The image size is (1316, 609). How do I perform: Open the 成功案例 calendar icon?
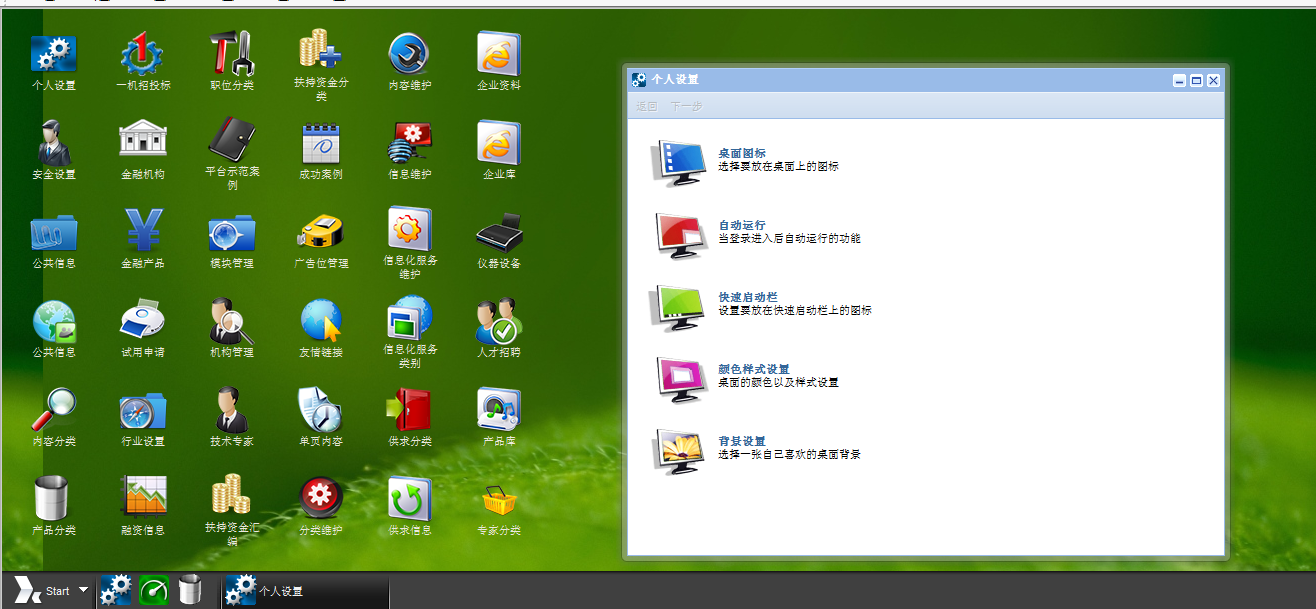pyautogui.click(x=321, y=143)
